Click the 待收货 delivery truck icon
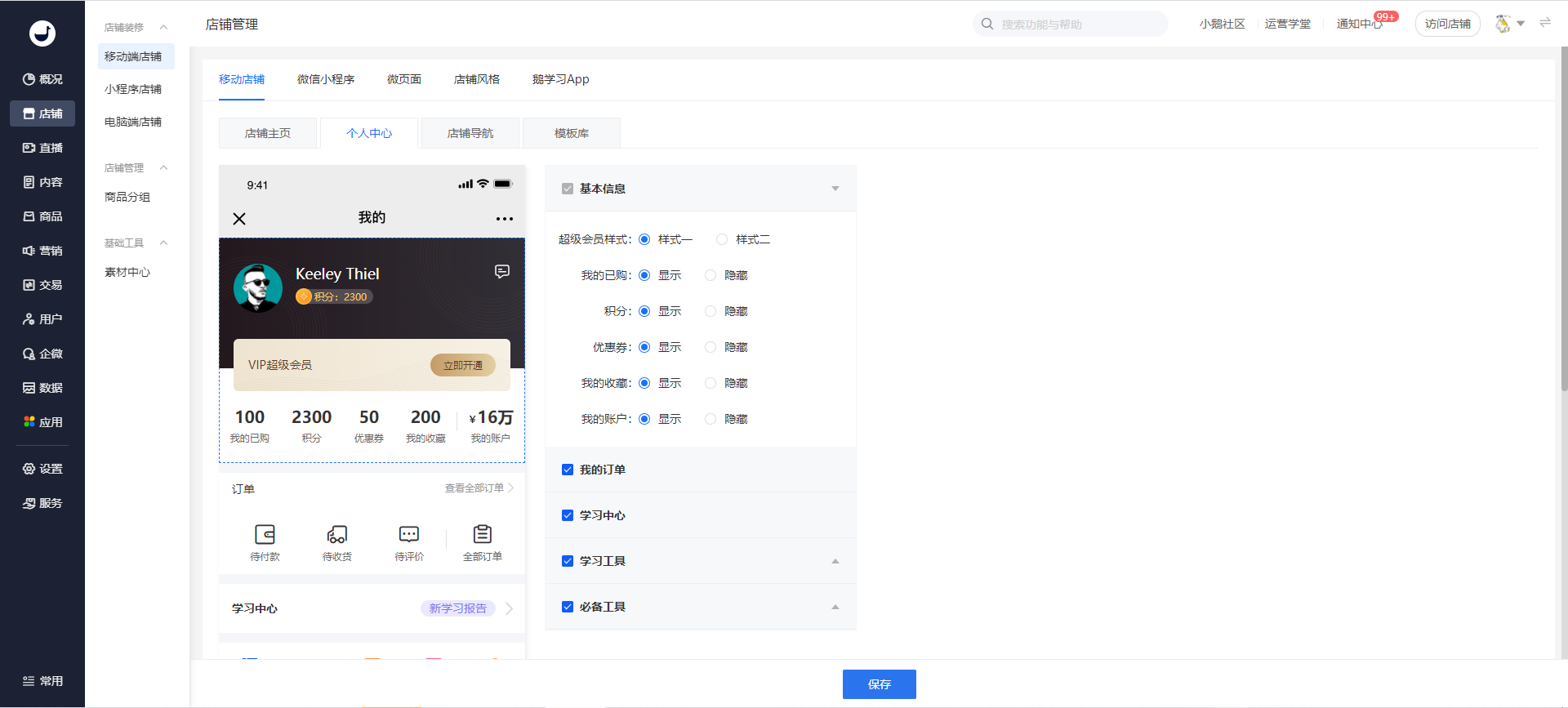The image size is (1568, 708). tap(336, 534)
